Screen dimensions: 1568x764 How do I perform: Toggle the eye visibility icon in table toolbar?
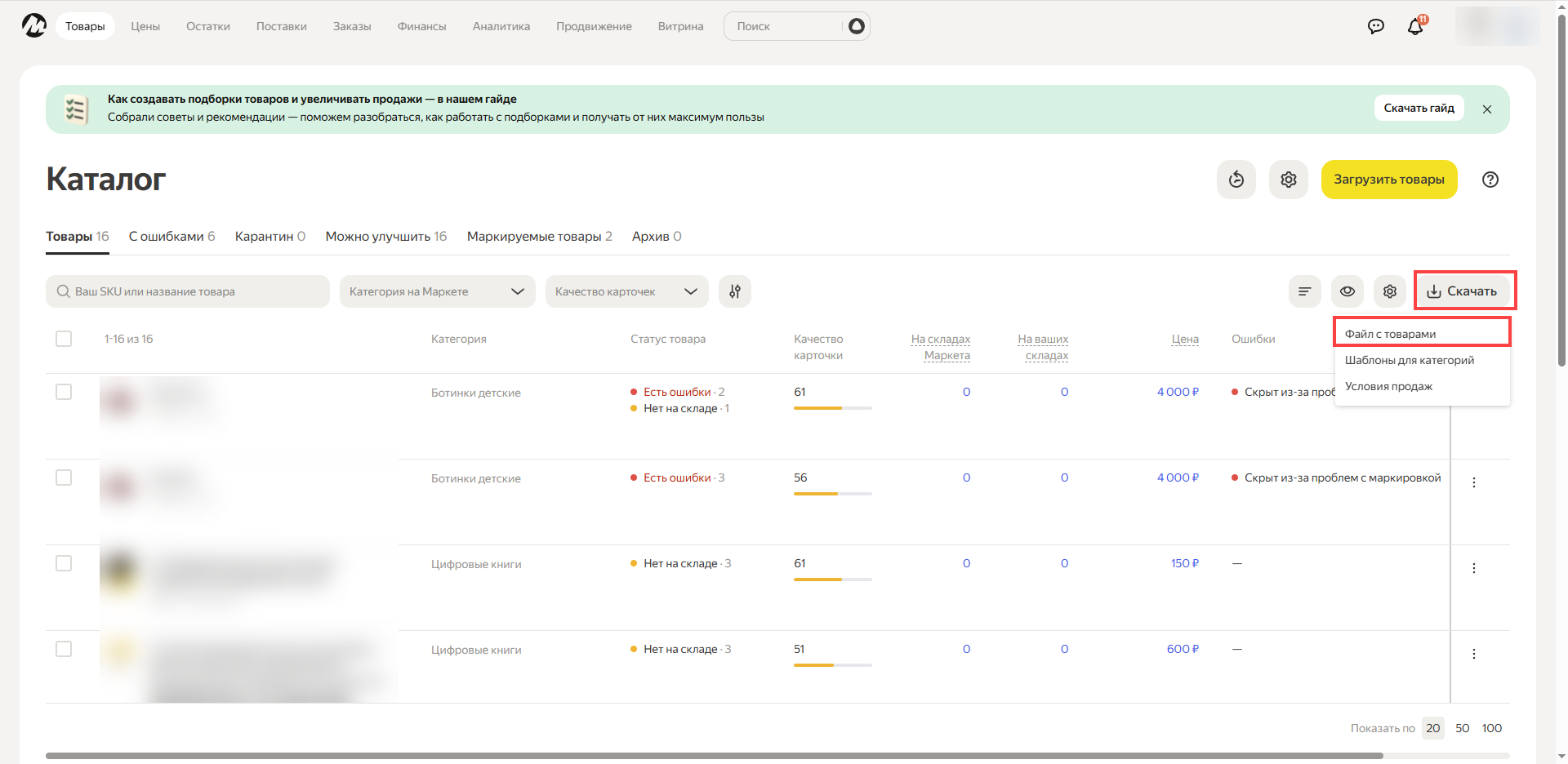pyautogui.click(x=1347, y=291)
